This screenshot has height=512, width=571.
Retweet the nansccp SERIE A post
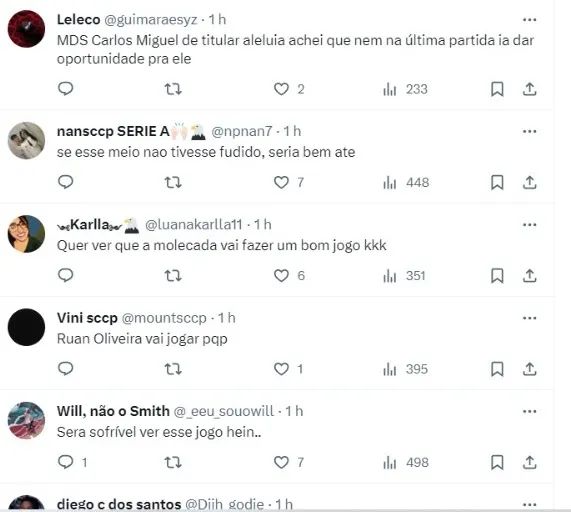[x=173, y=182]
